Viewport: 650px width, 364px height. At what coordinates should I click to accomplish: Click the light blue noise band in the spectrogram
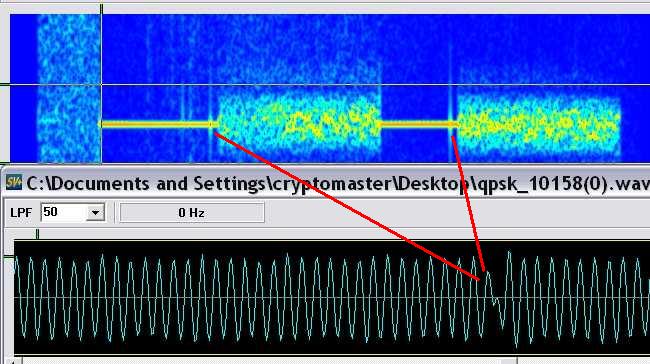pyautogui.click(x=69, y=88)
